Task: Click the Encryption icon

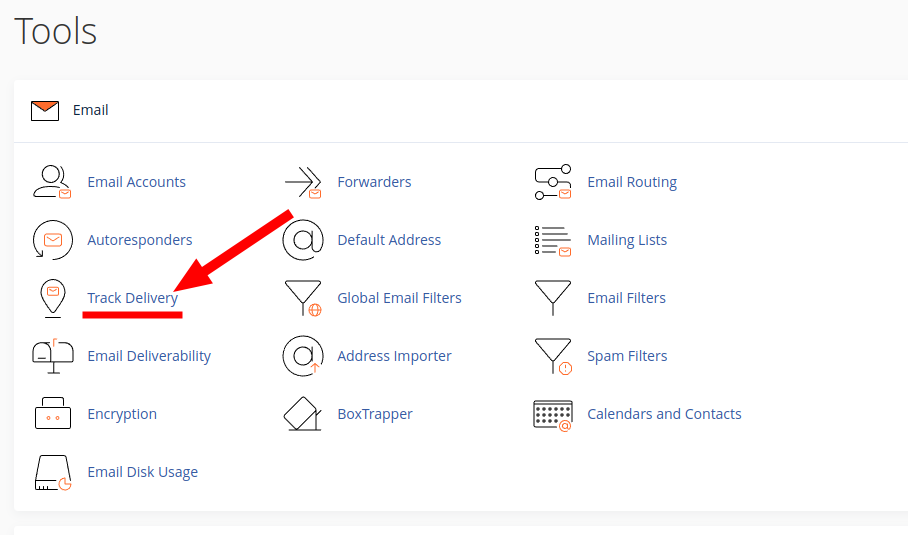Action: click(53, 413)
